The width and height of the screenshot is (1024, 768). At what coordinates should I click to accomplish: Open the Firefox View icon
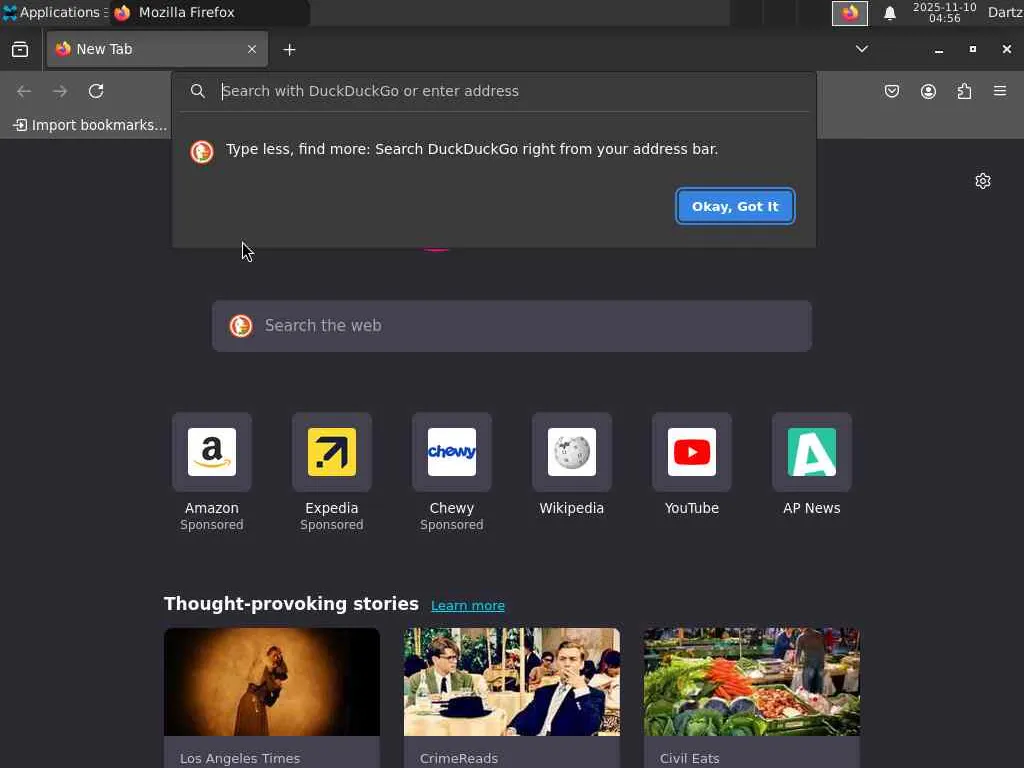click(x=20, y=50)
